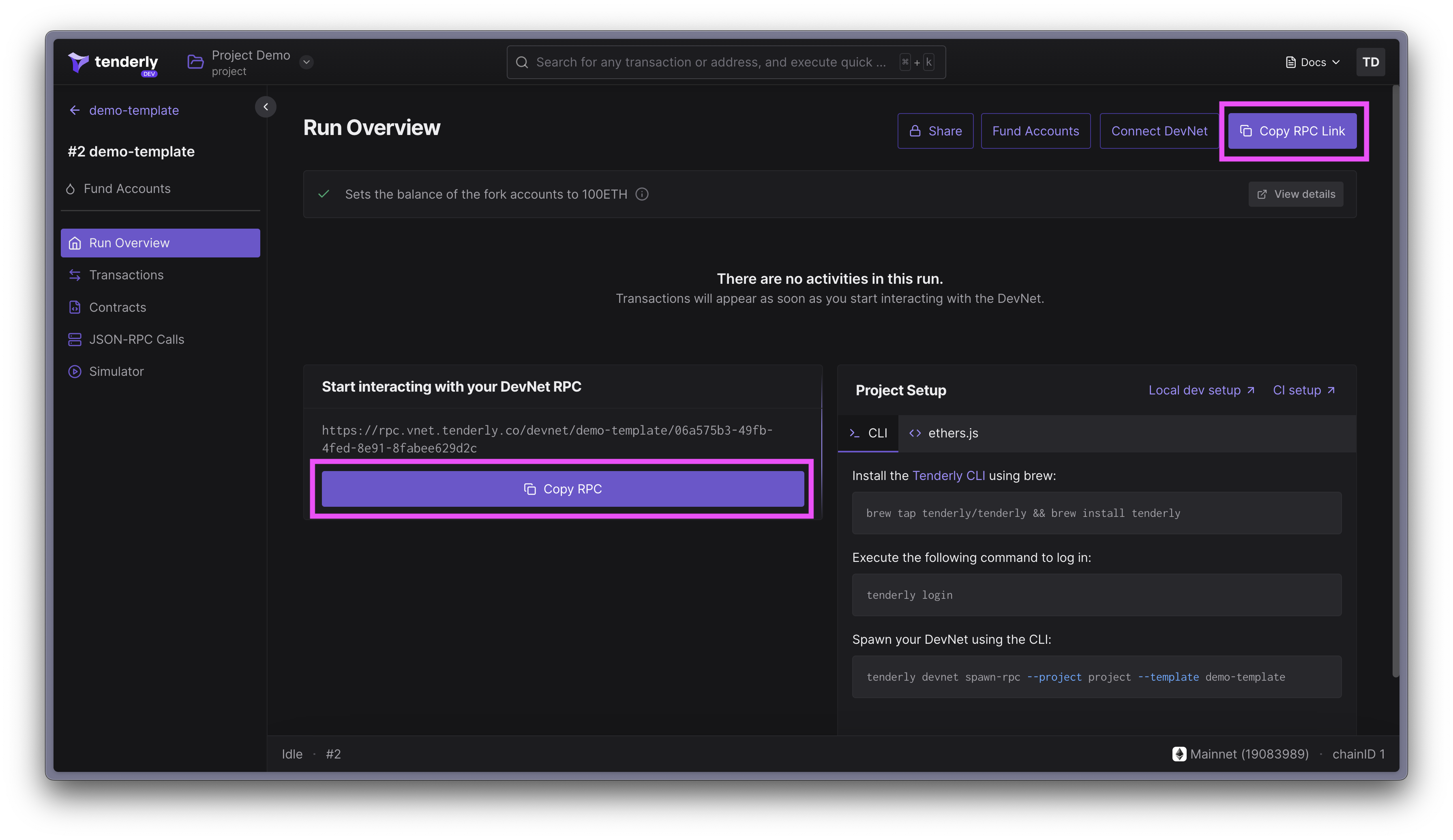
Task: Click the DevNet RPC URL text
Action: pyautogui.click(x=546, y=439)
